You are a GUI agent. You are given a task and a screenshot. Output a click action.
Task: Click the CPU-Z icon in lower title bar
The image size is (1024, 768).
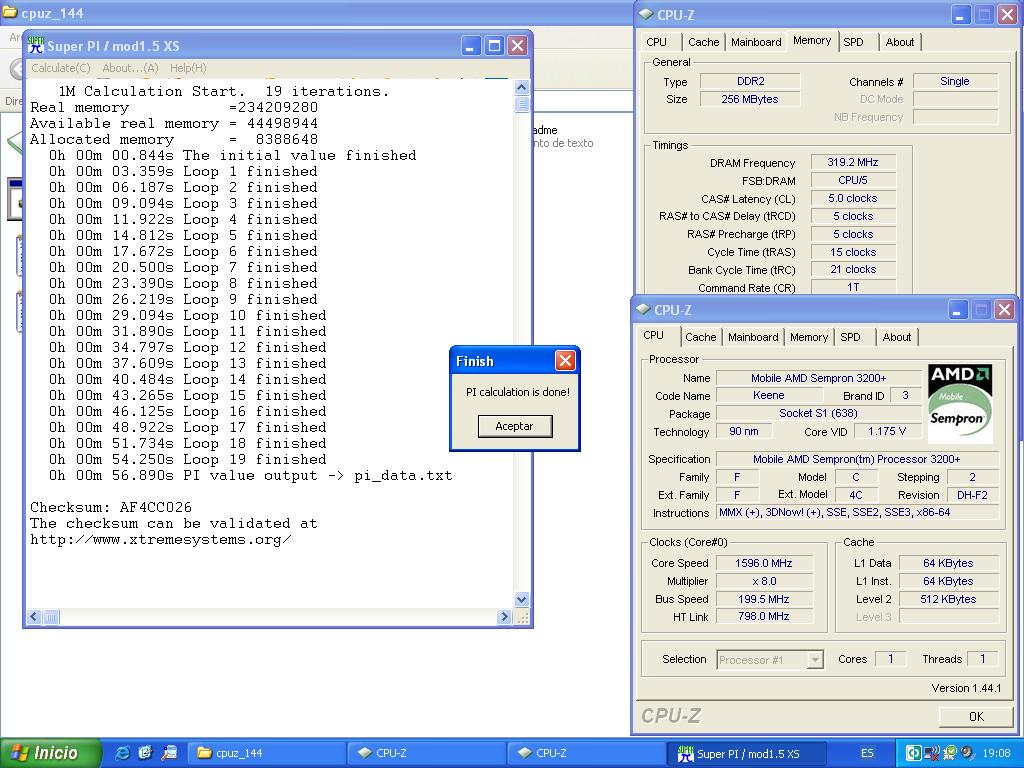(x=643, y=310)
